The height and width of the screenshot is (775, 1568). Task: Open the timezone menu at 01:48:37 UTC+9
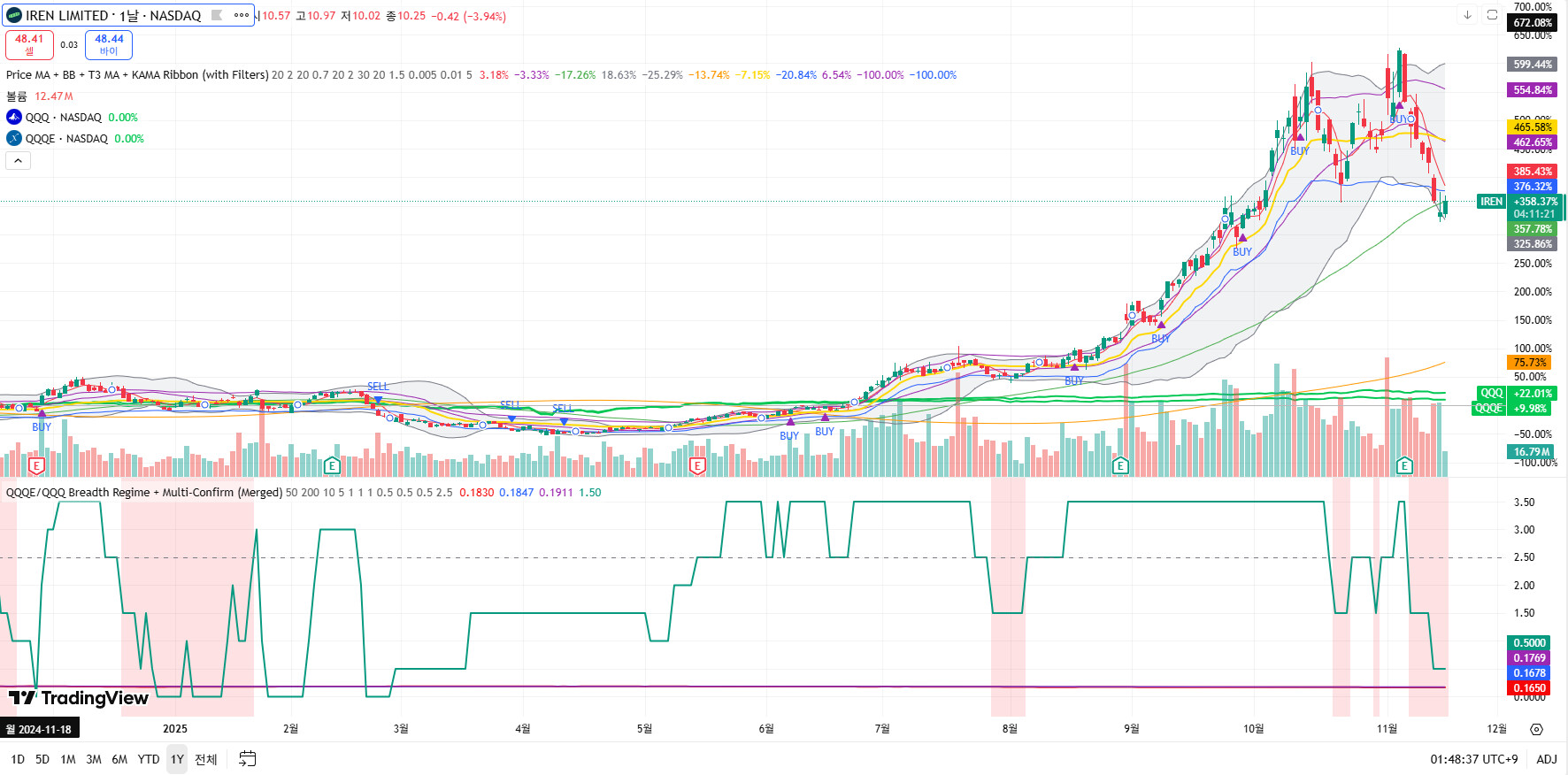tap(1474, 759)
